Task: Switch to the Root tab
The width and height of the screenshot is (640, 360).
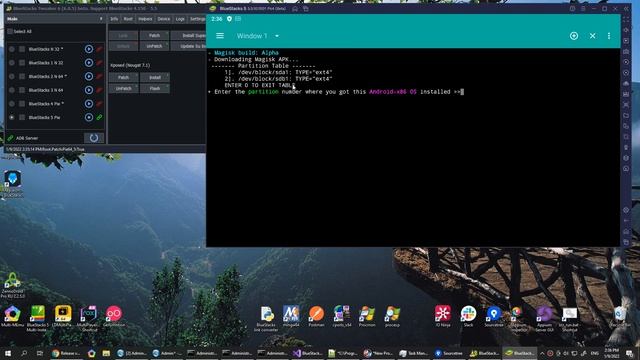Action: click(128, 19)
